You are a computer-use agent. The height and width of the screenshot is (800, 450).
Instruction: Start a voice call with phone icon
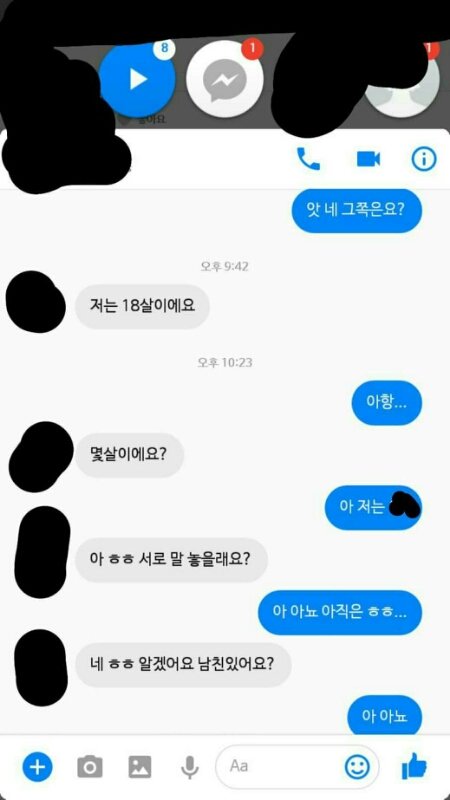(308, 159)
